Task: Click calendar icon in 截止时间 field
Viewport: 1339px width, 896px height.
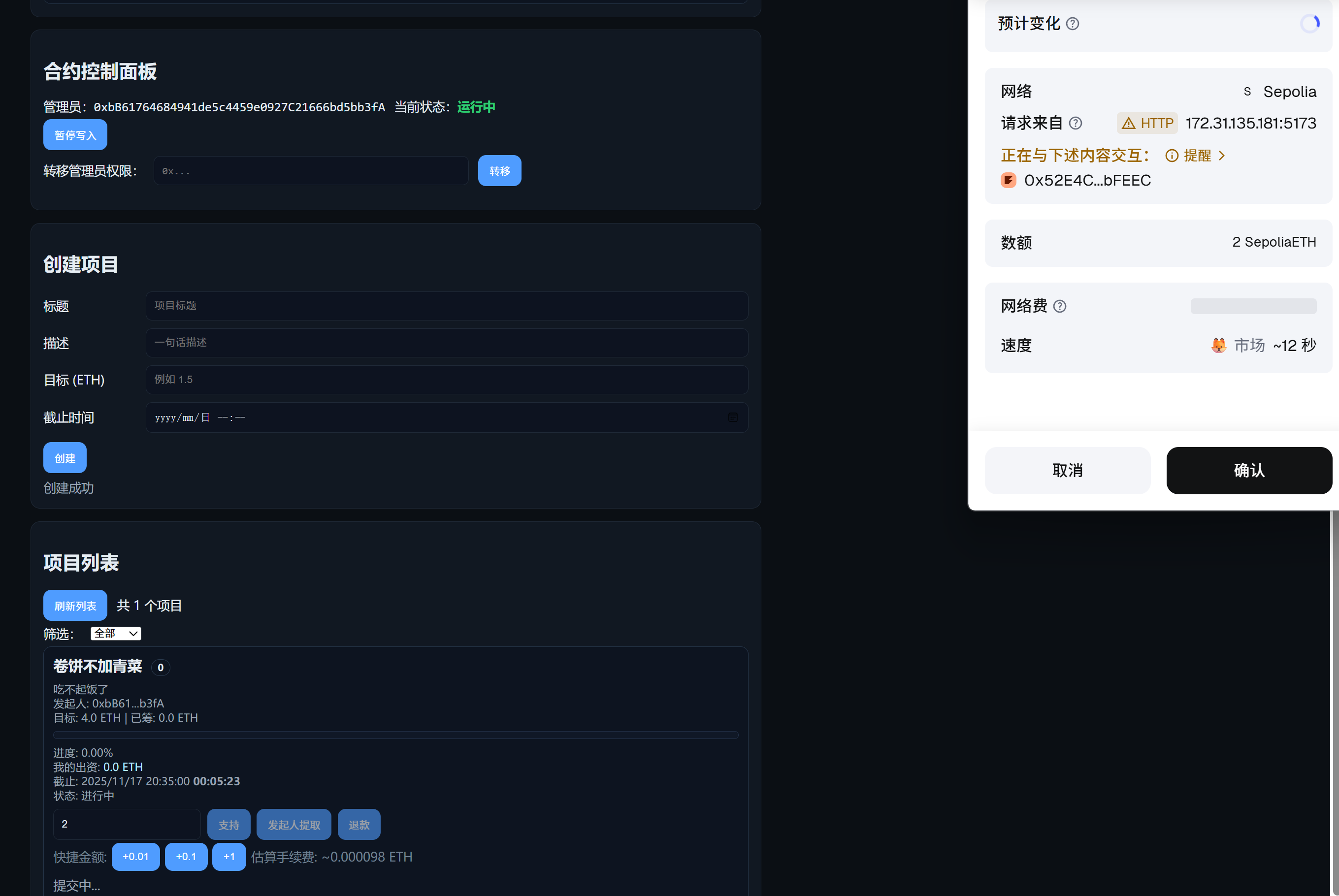Action: click(733, 417)
